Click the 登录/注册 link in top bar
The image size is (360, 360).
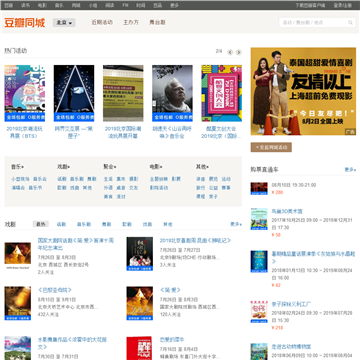343,5
